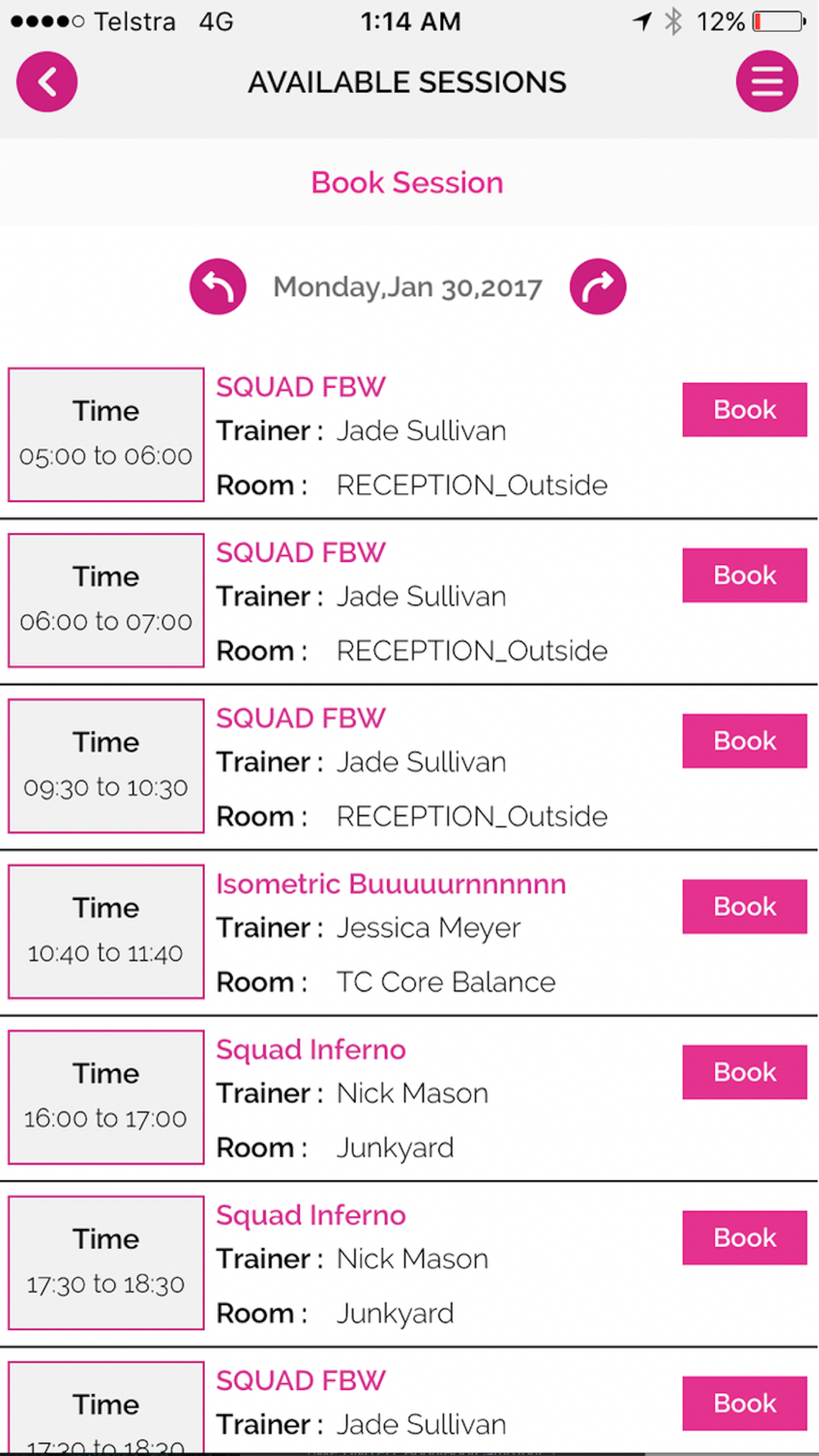Book the 06:00 to 07:00 SQUAD FBW
Screen dimensions: 819x1456
744,575
